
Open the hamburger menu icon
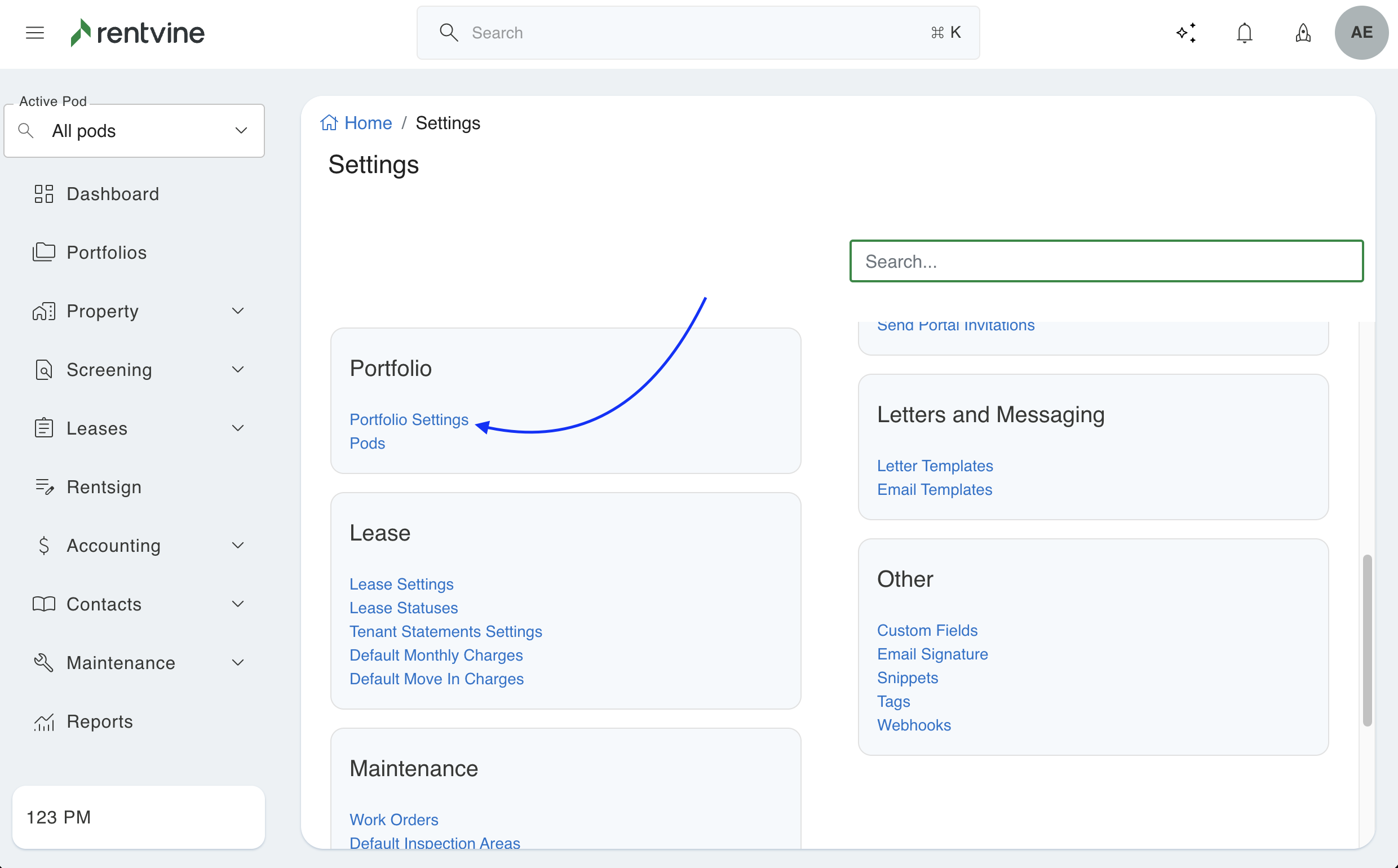click(35, 33)
